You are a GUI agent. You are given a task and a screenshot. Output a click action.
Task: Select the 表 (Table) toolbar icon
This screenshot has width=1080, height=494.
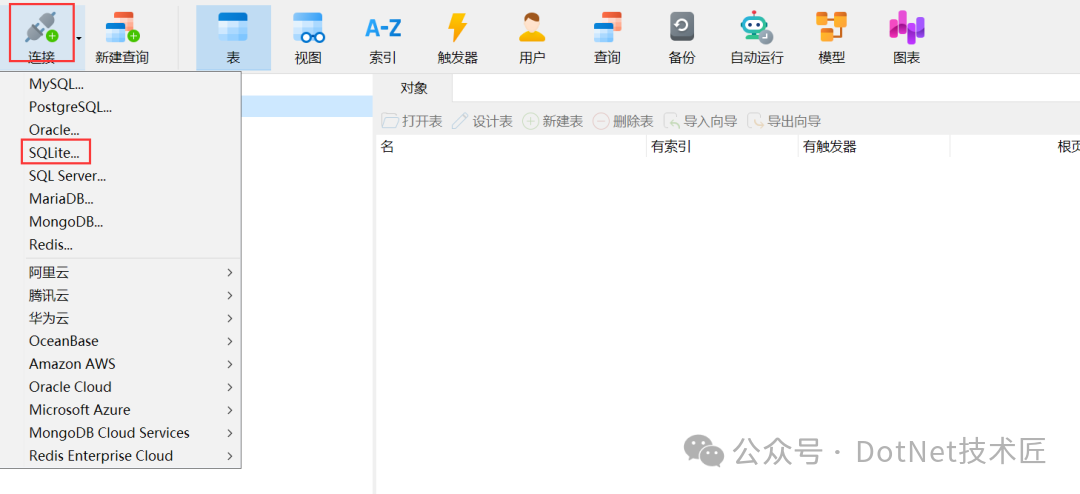point(233,38)
